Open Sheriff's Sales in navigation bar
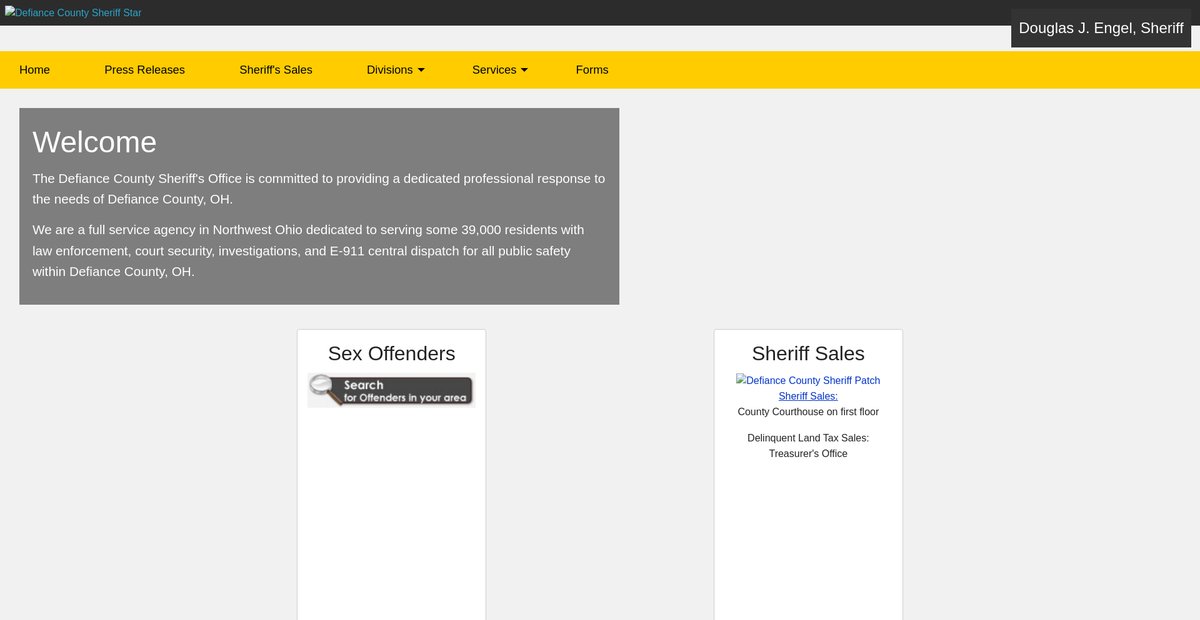The width and height of the screenshot is (1200, 620). (276, 70)
